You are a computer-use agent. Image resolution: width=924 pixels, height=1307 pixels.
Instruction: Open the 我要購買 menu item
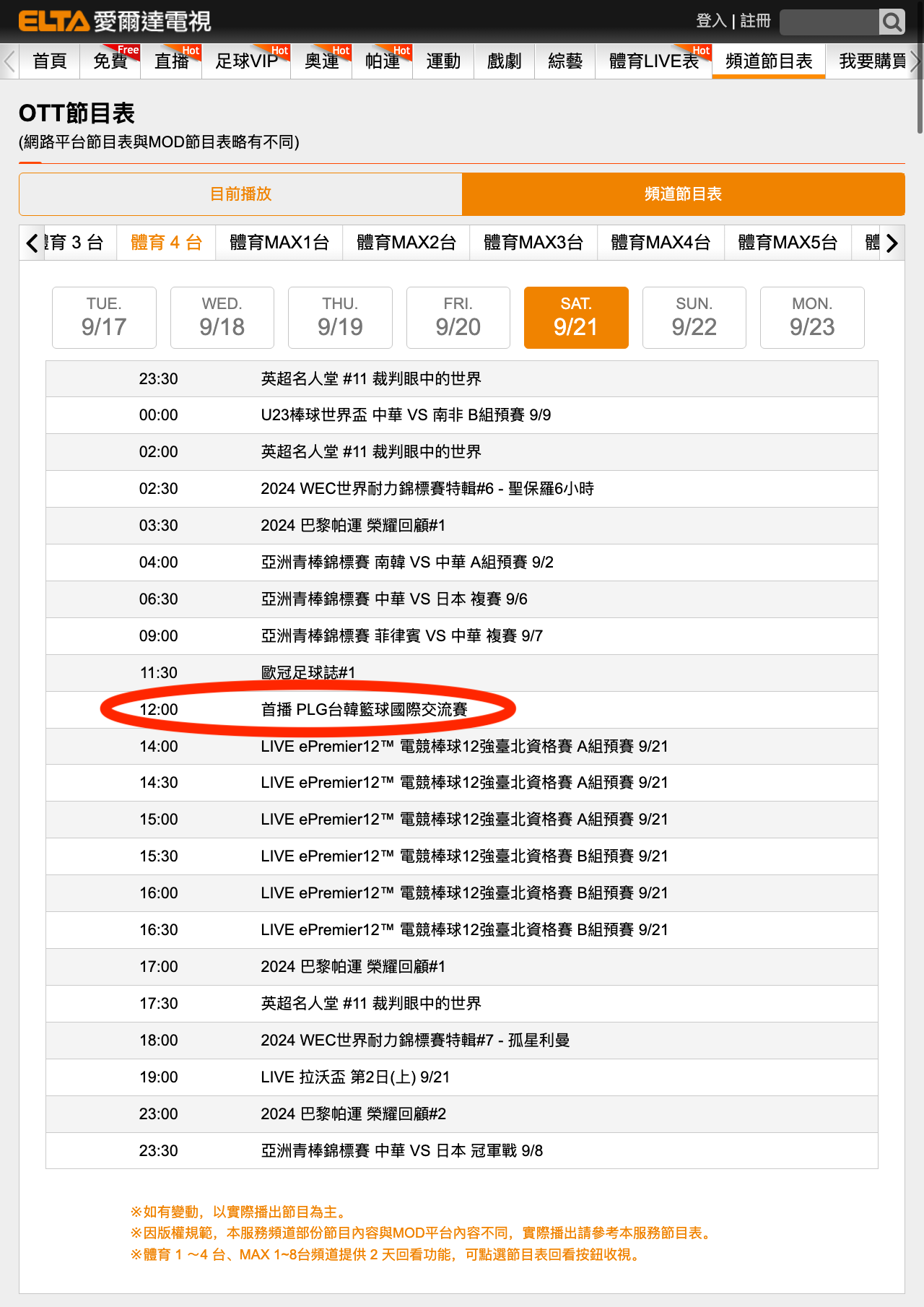[872, 61]
